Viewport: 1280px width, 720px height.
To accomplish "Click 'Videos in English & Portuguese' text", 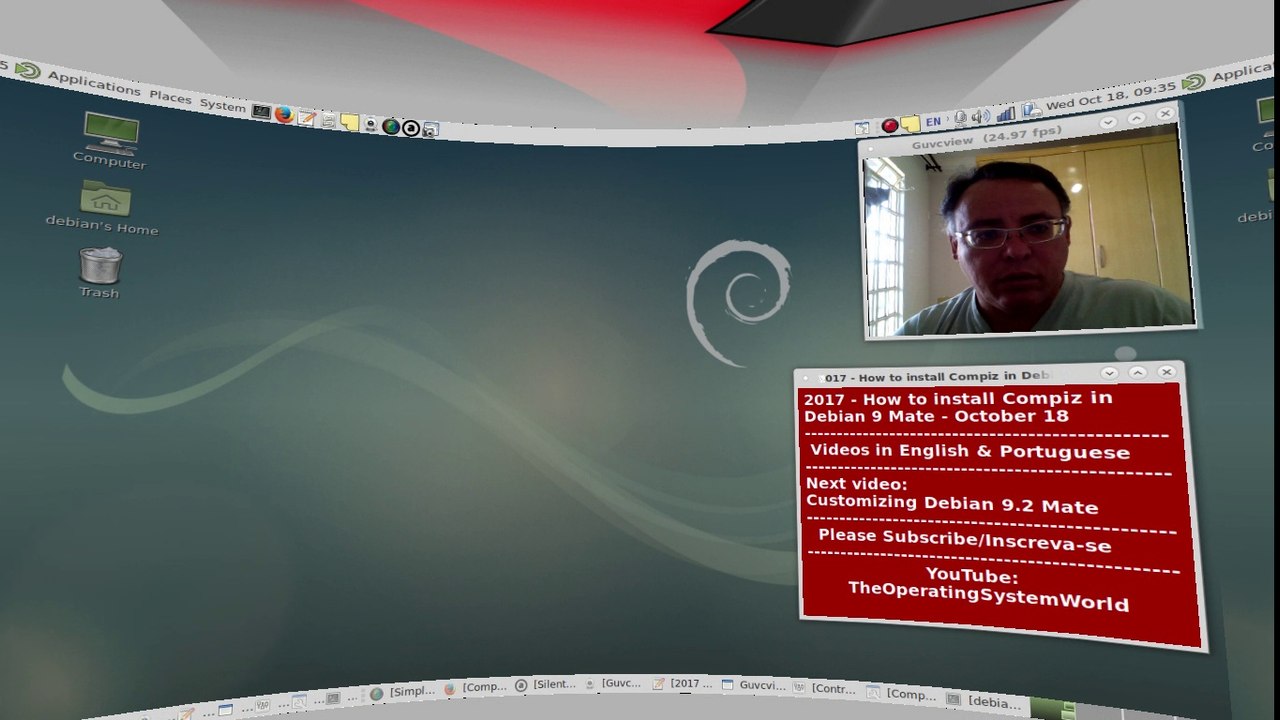I will pos(969,451).
